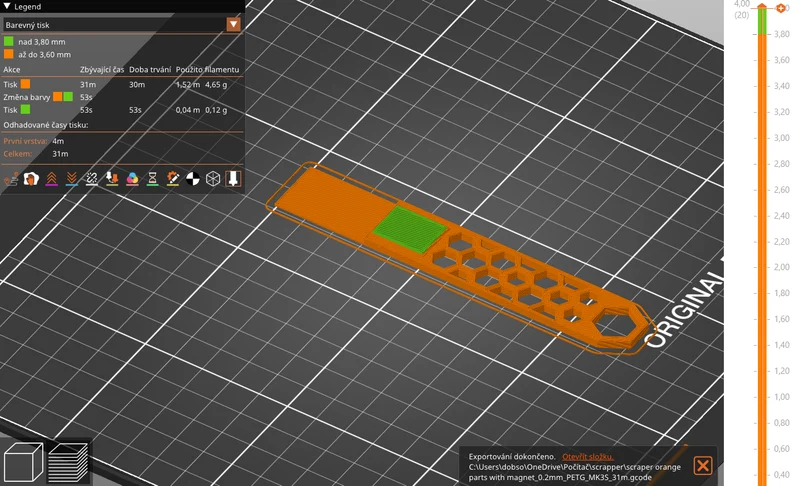This screenshot has width=800, height=486.
Task: Collapse the Legend panel triangle
Action: (7, 6)
